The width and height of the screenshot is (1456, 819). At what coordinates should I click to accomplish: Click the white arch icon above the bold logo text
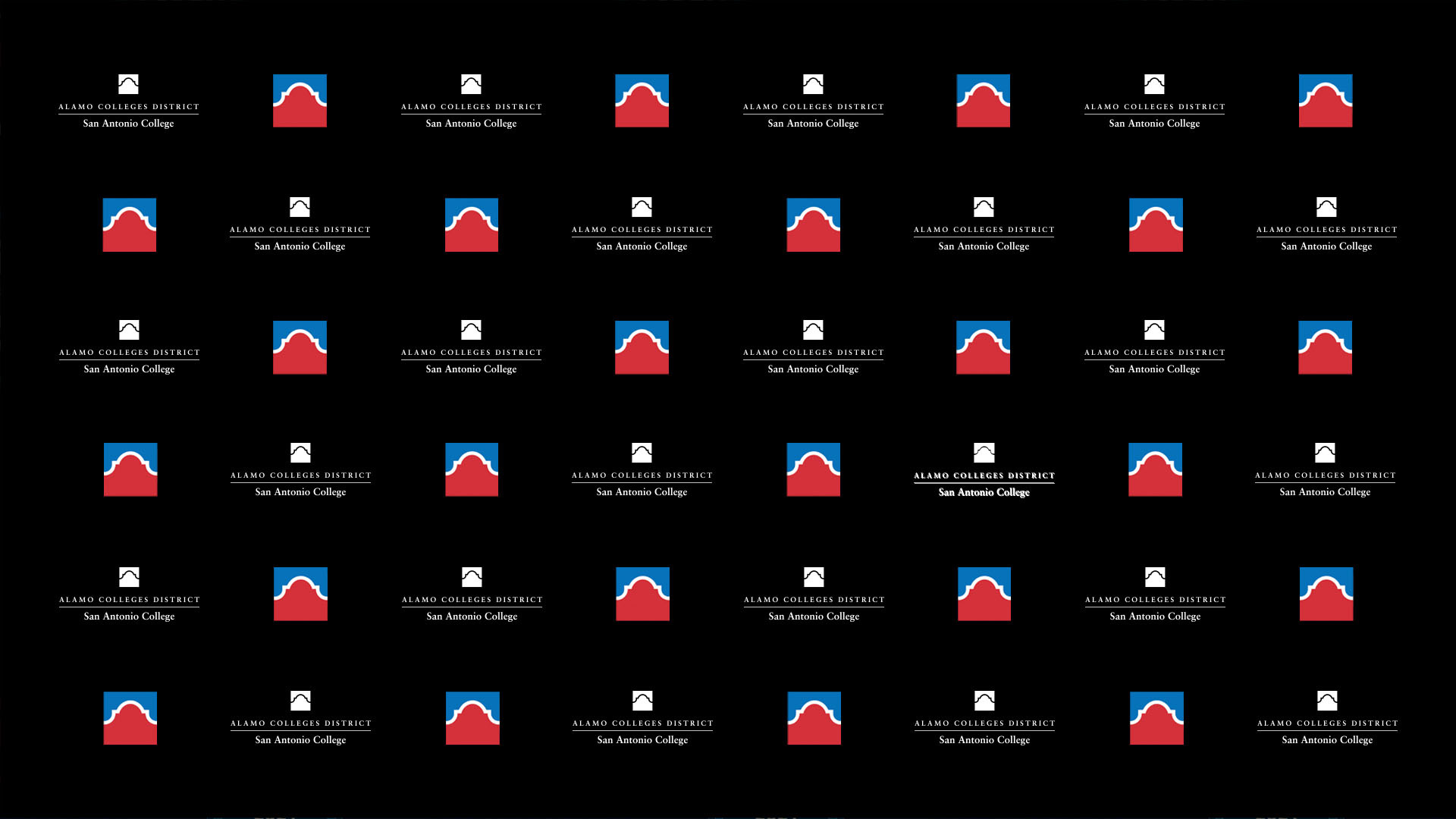tap(984, 453)
